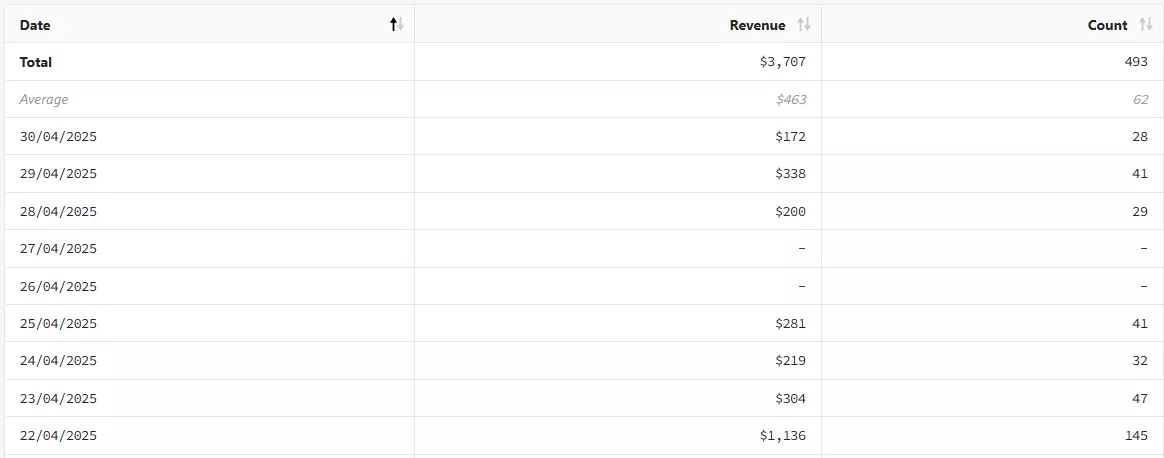Click total revenue value $3,707
This screenshot has width=1164, height=458.
(782, 62)
